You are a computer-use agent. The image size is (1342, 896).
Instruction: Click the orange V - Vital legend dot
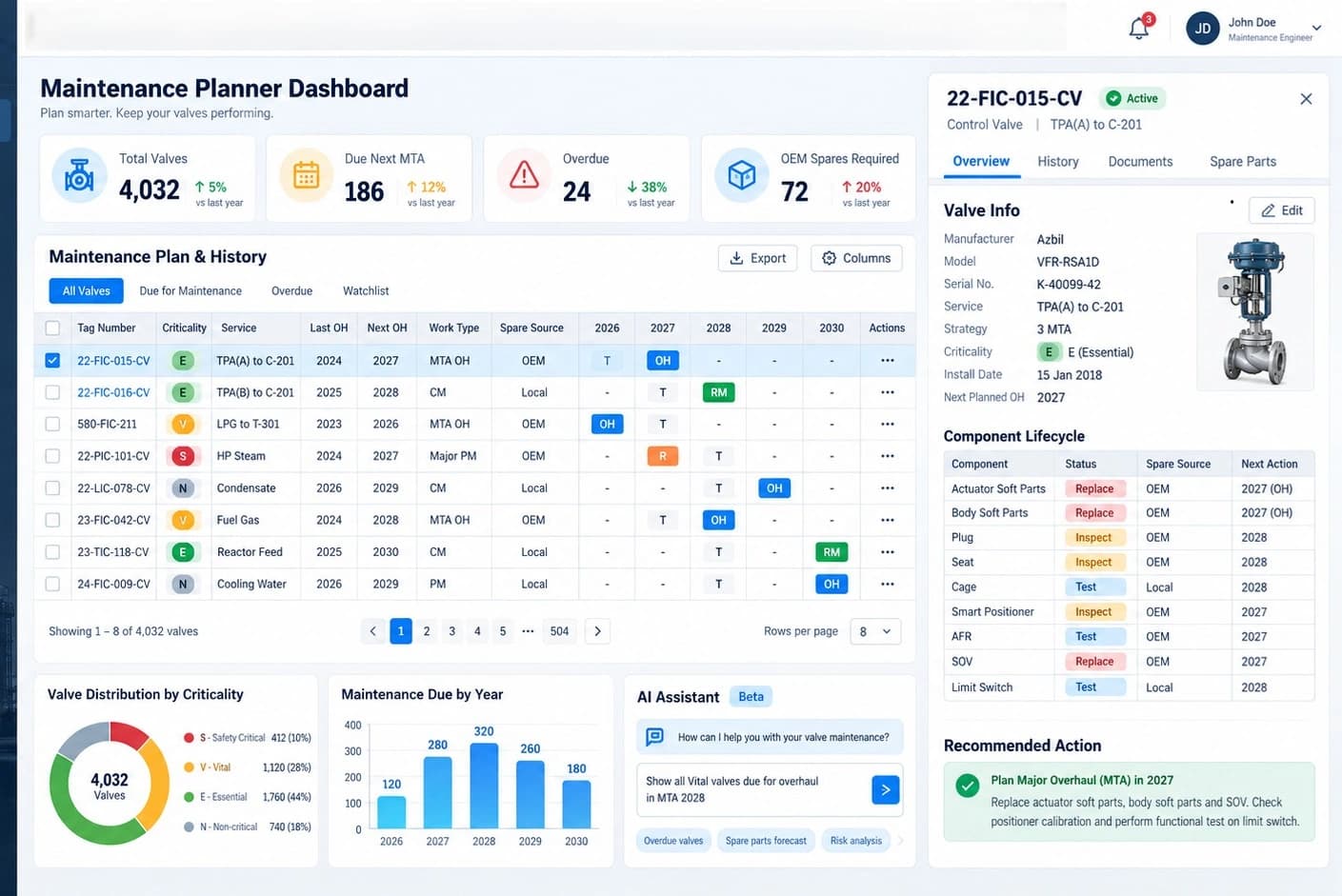[x=189, y=767]
